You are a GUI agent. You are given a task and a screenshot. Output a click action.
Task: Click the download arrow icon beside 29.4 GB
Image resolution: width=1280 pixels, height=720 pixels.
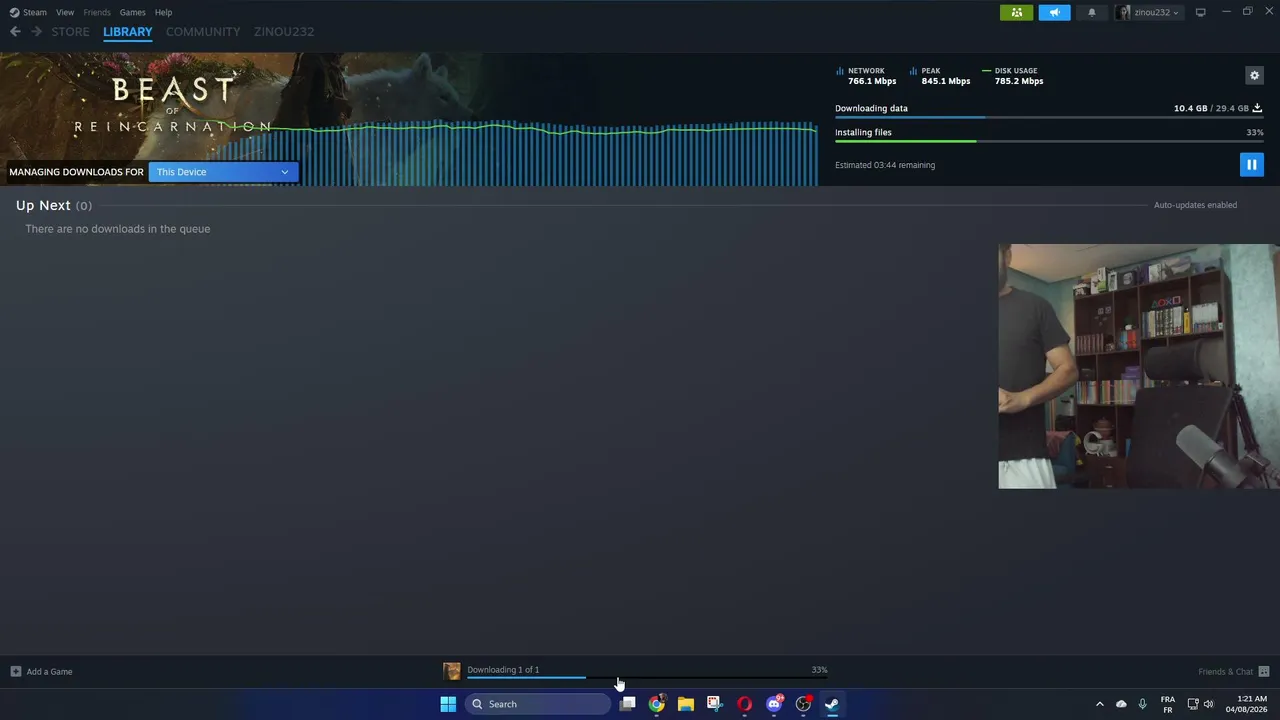pos(1257,108)
